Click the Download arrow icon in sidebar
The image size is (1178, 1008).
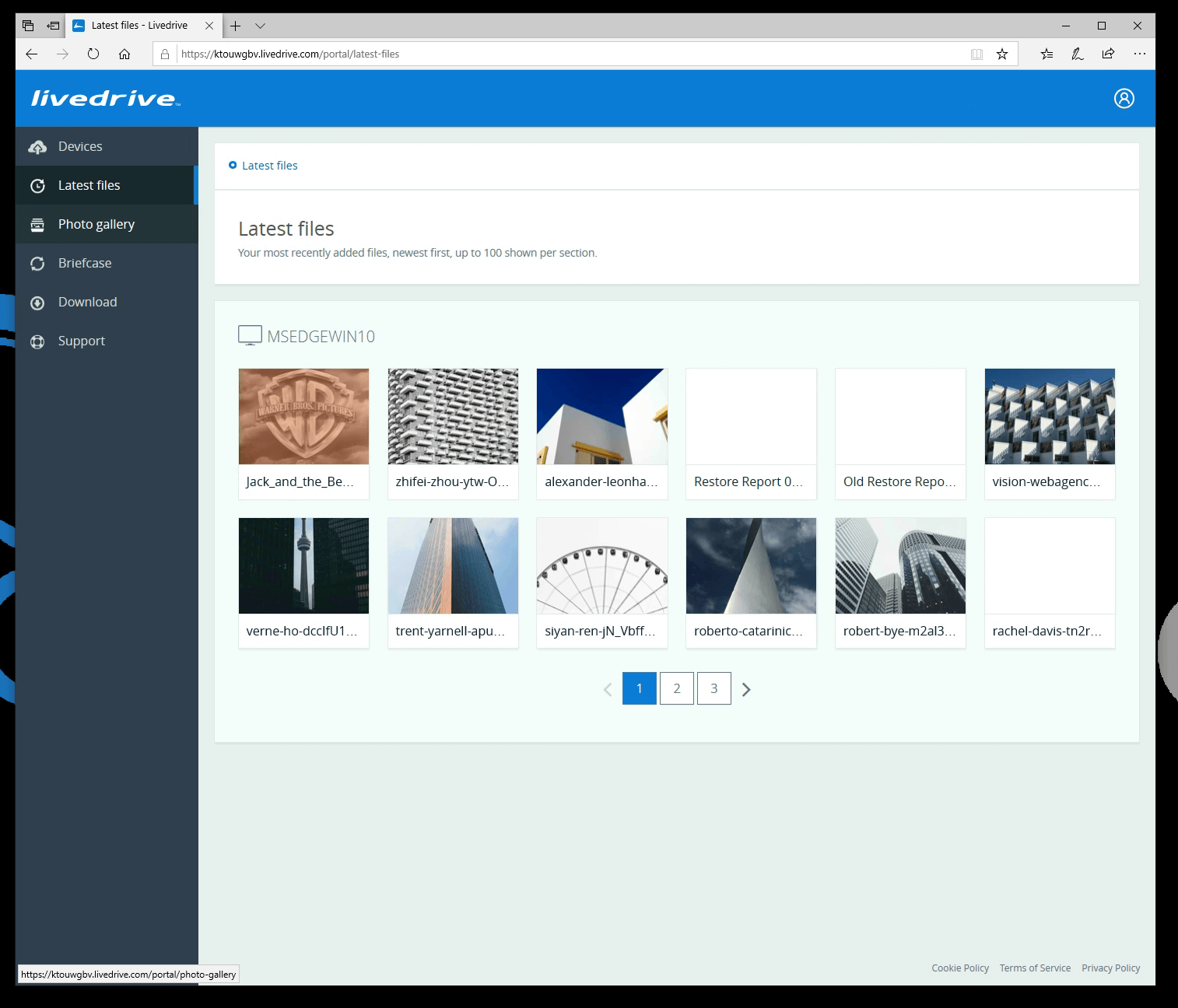[37, 303]
